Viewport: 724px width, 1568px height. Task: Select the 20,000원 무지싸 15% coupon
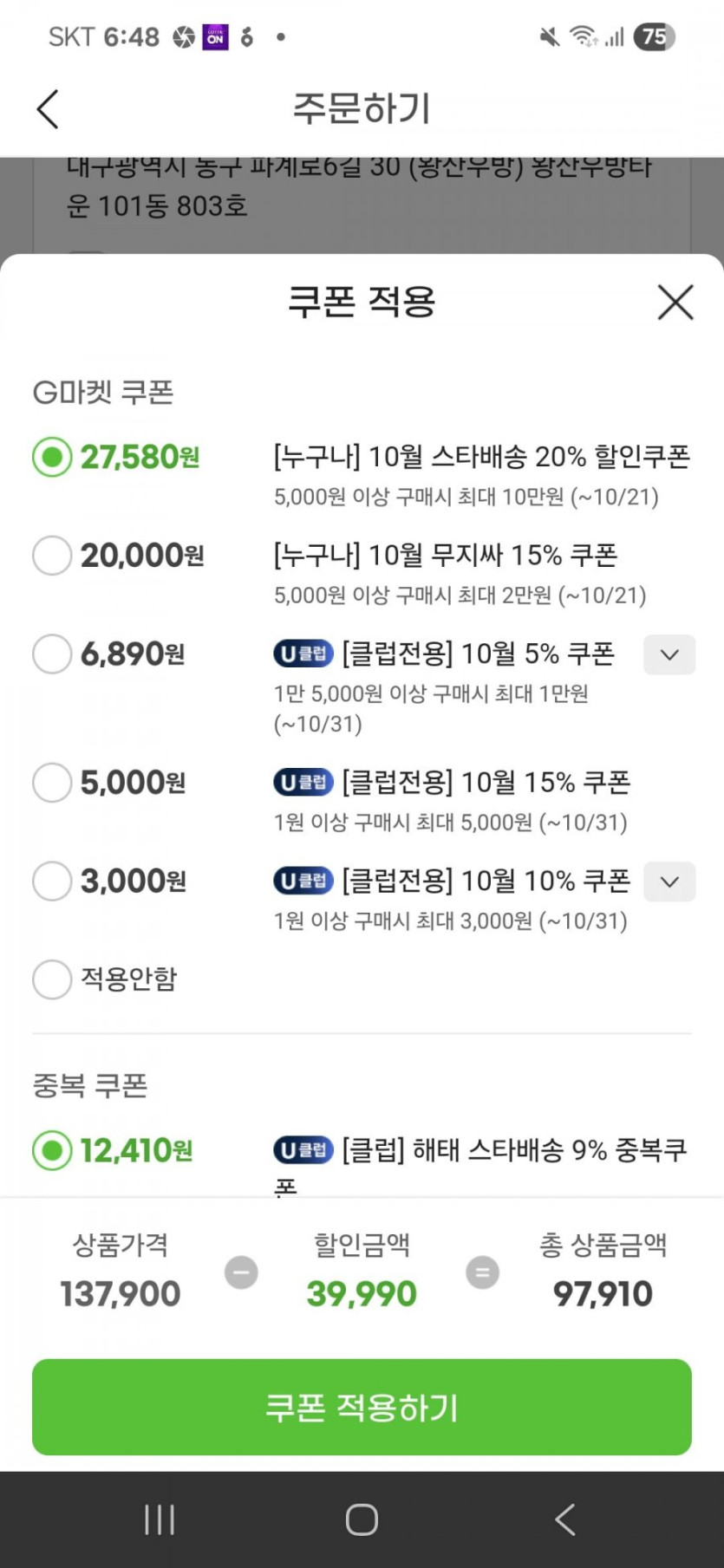[52, 555]
